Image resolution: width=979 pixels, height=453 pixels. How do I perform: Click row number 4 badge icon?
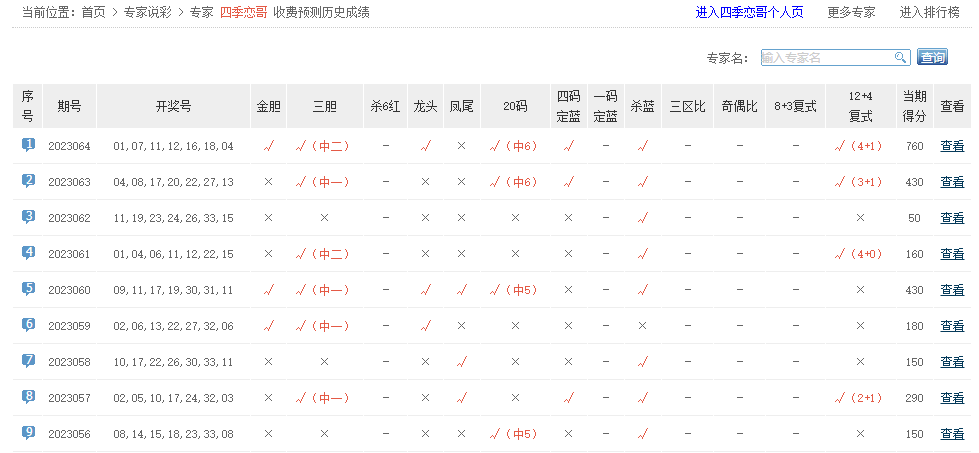(28, 253)
